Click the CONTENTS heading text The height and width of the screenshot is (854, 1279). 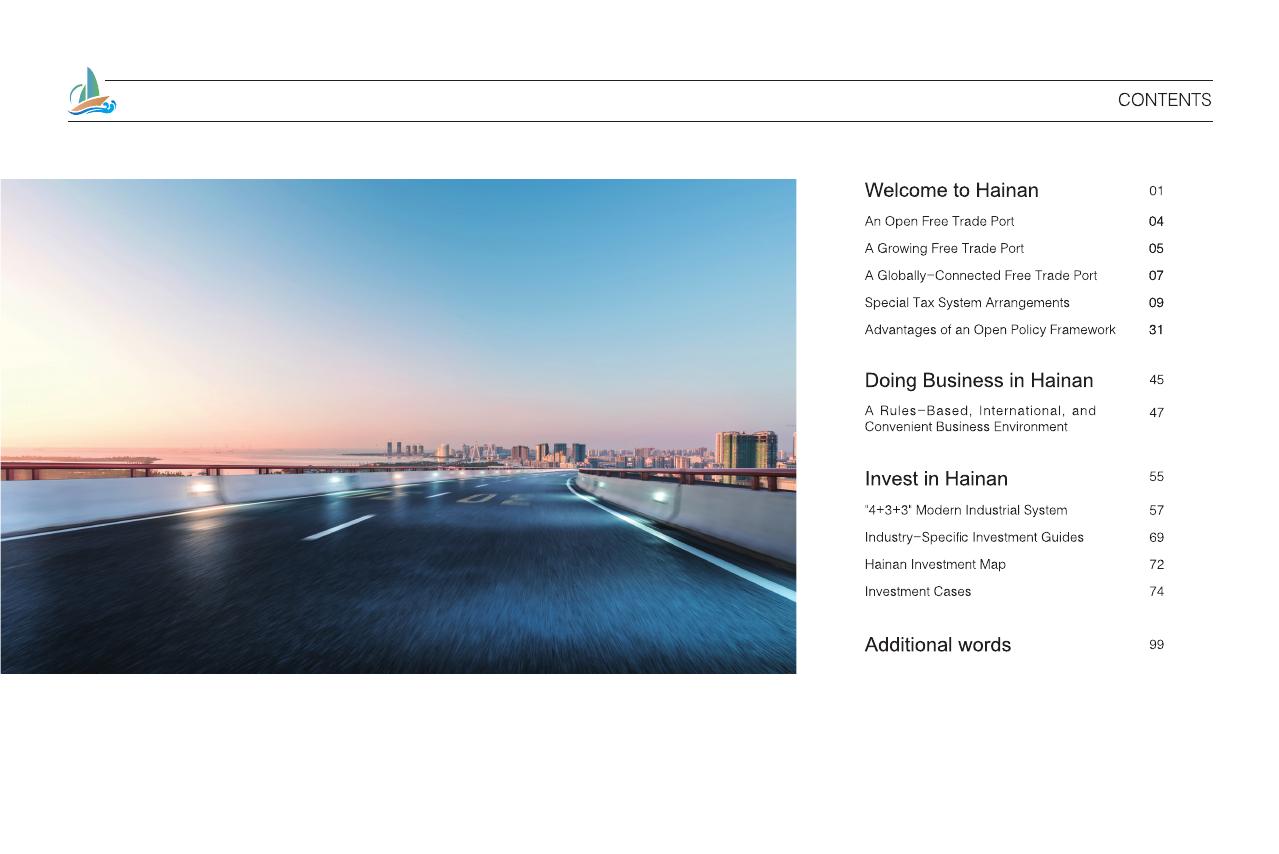click(x=1164, y=100)
